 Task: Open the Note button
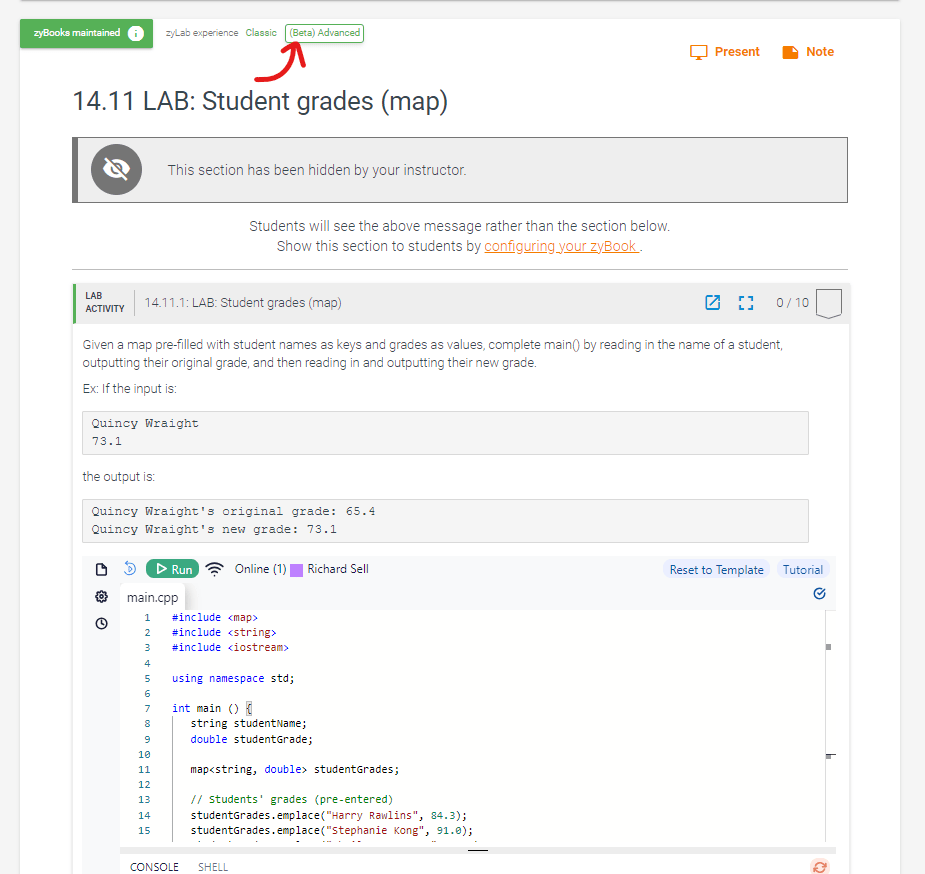(x=808, y=52)
